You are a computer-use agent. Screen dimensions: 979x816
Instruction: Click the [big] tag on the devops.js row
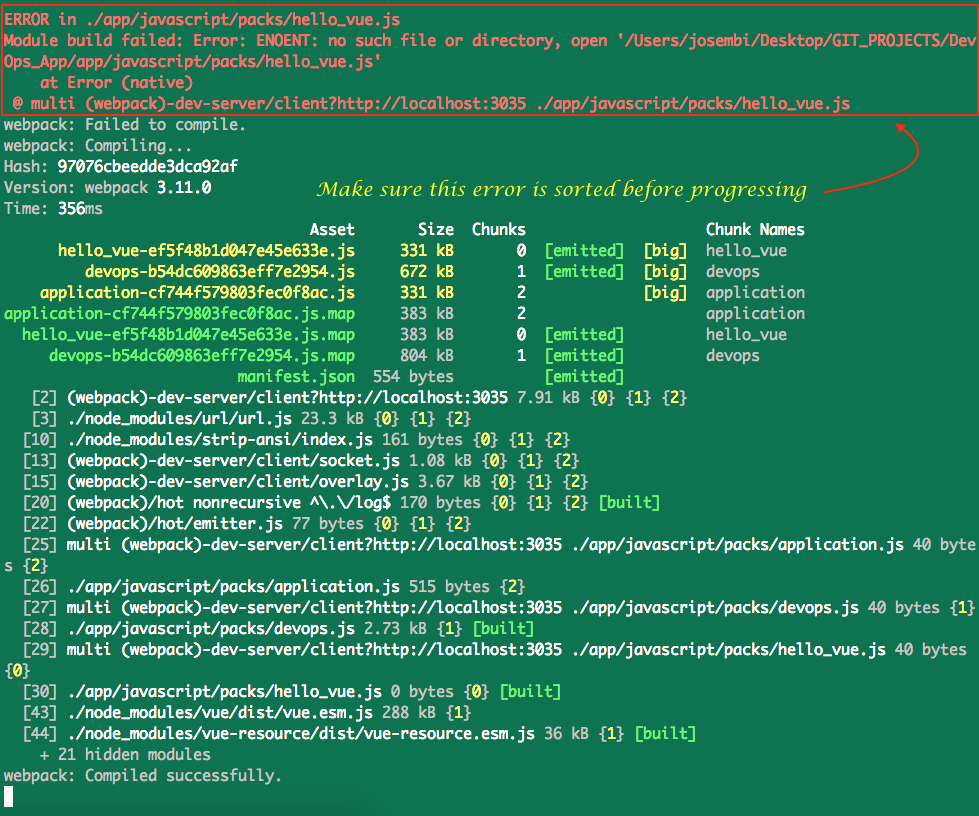pyautogui.click(x=665, y=272)
